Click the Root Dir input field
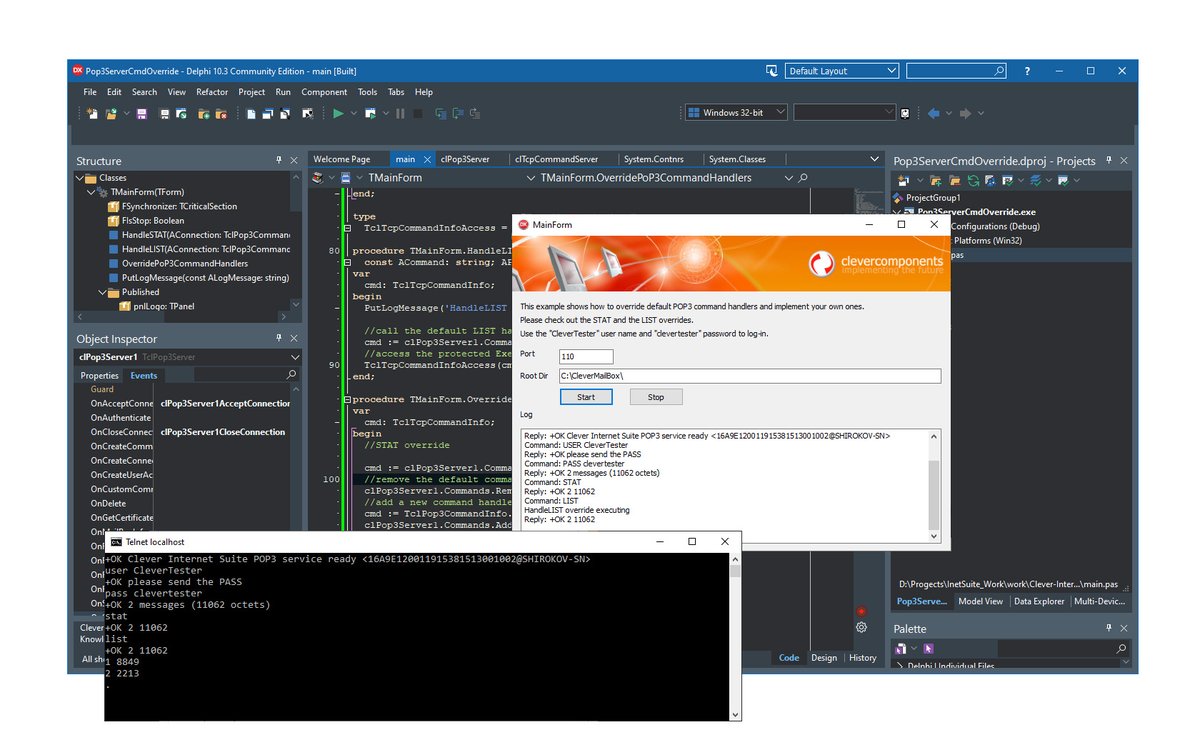The height and width of the screenshot is (750, 1200). pyautogui.click(x=750, y=376)
